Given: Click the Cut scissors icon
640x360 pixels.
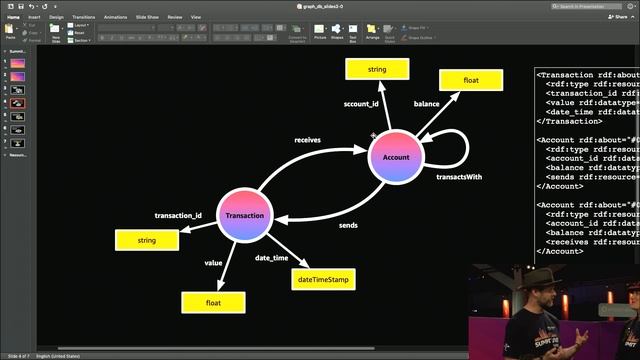Looking at the screenshot, I should (x=25, y=25).
